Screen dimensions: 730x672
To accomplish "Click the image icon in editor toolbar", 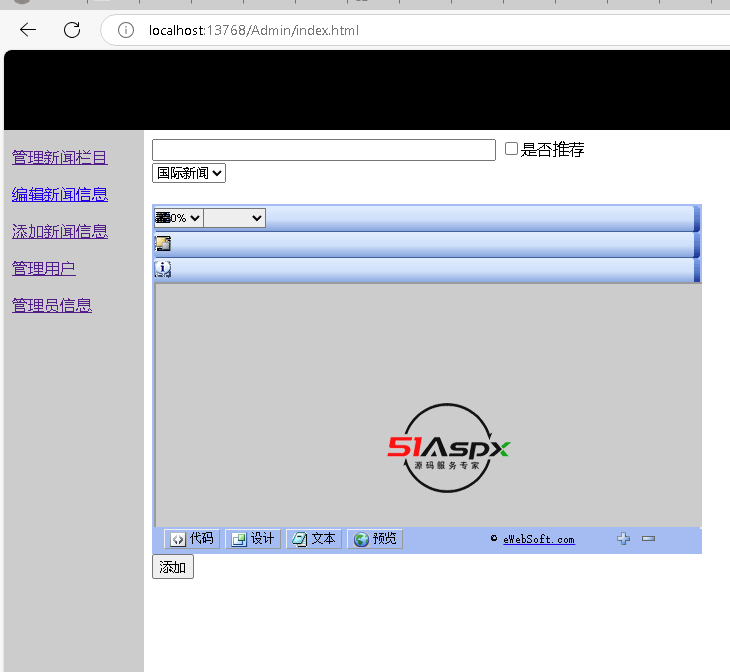I will tap(162, 243).
